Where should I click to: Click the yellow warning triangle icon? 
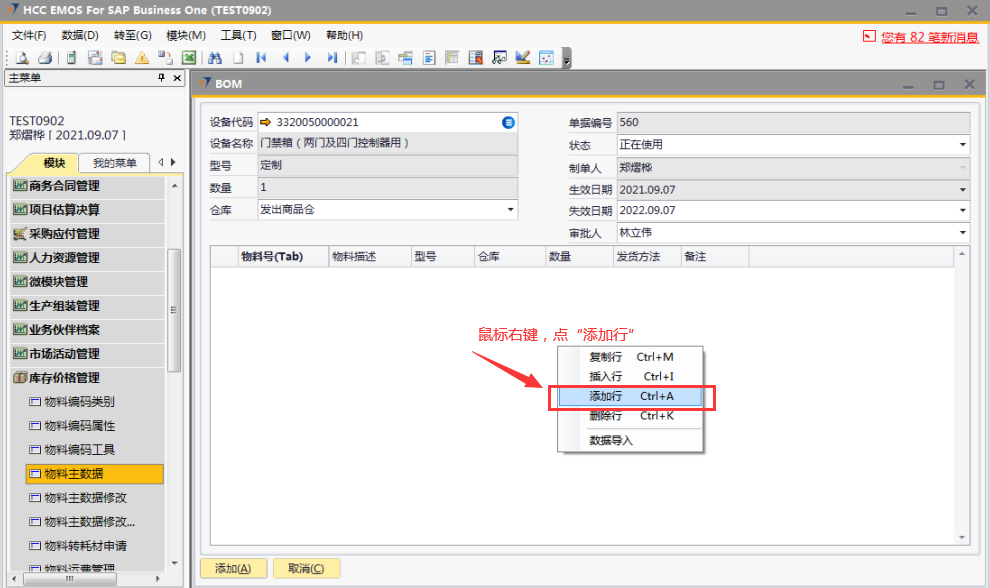coord(142,58)
